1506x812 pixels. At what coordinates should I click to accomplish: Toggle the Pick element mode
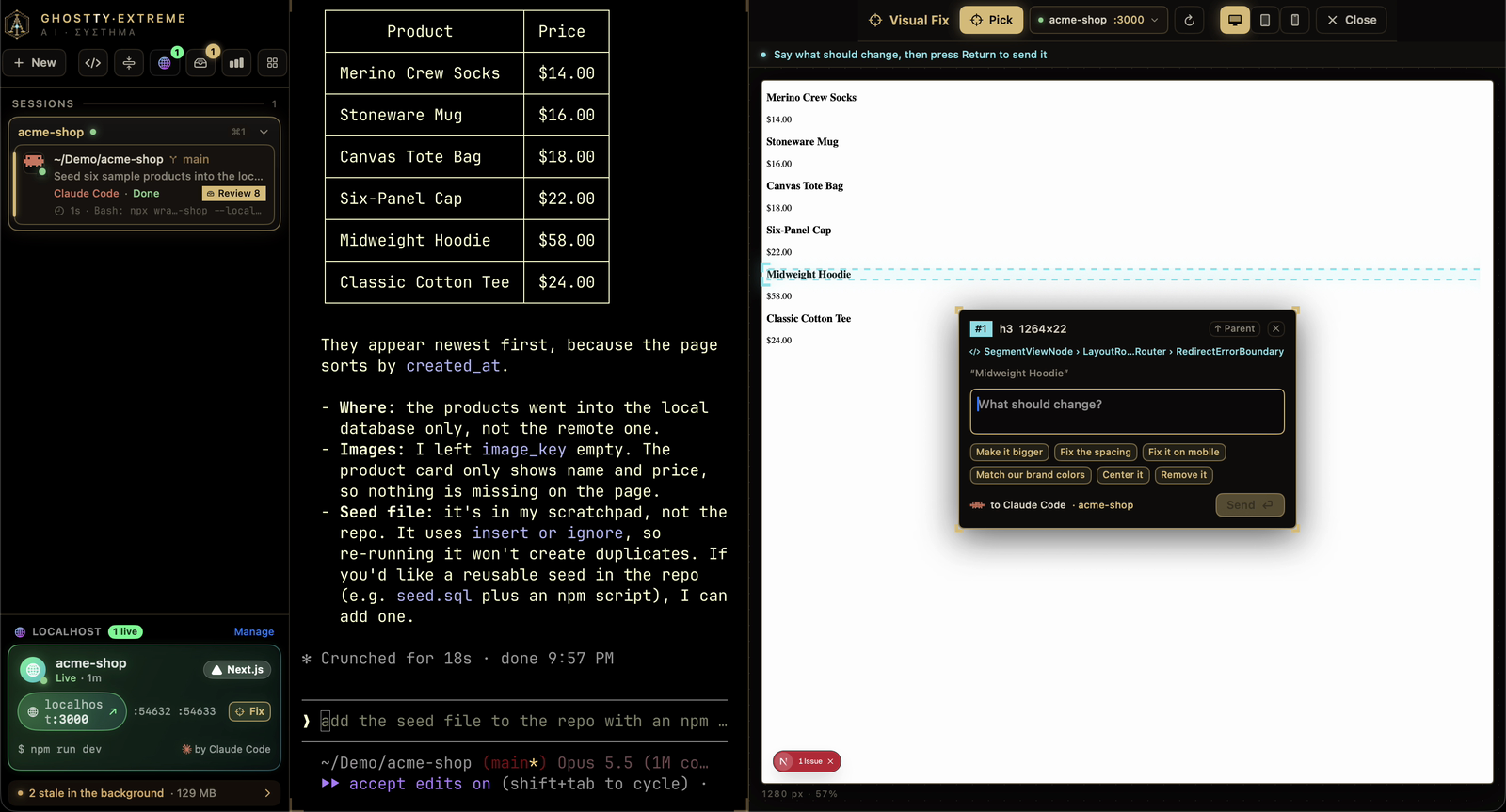992,20
